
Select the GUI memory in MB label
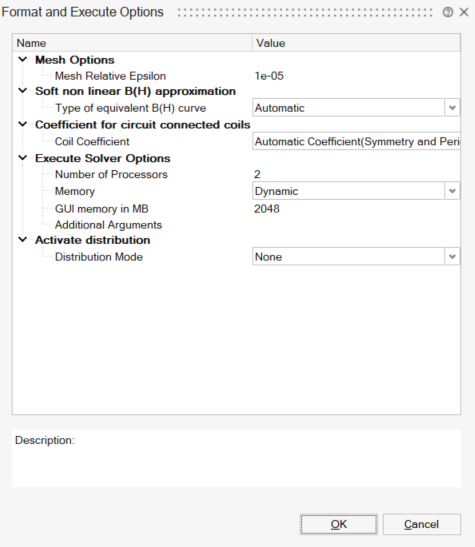[101, 209]
